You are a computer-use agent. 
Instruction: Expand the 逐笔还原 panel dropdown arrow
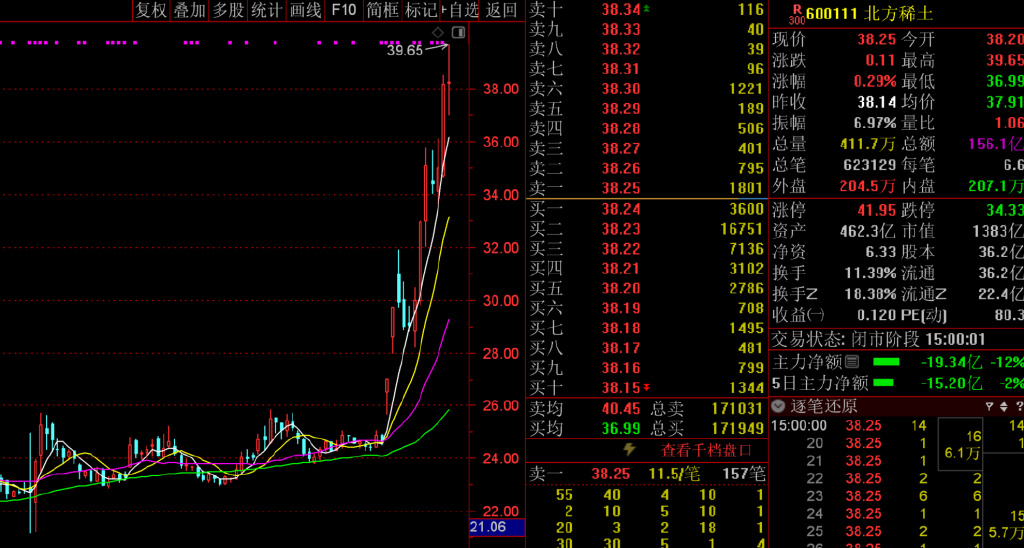[x=778, y=406]
